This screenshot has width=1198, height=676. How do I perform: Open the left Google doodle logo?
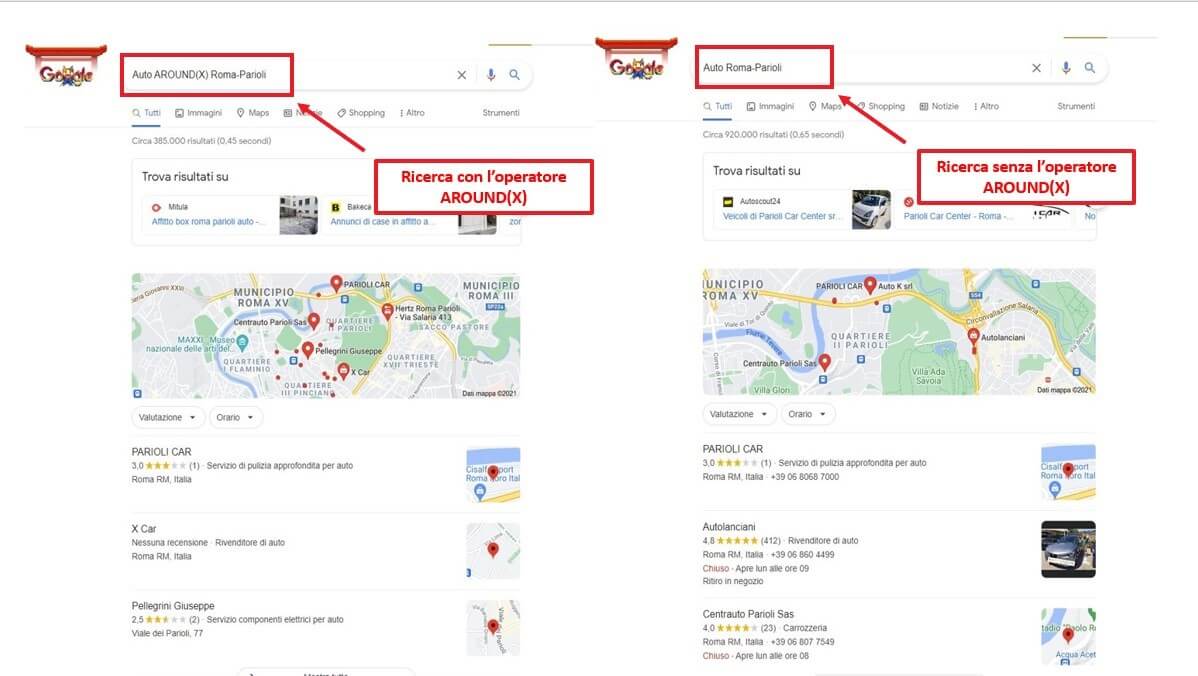click(66, 67)
